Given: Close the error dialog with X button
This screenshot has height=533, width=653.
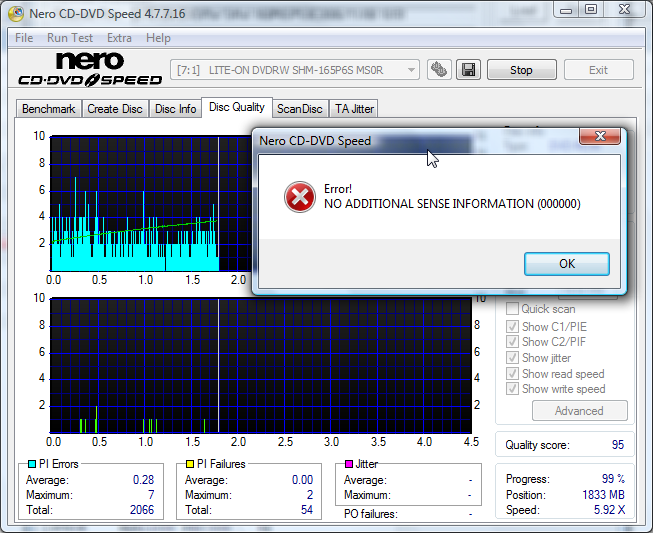Looking at the screenshot, I should point(600,136).
